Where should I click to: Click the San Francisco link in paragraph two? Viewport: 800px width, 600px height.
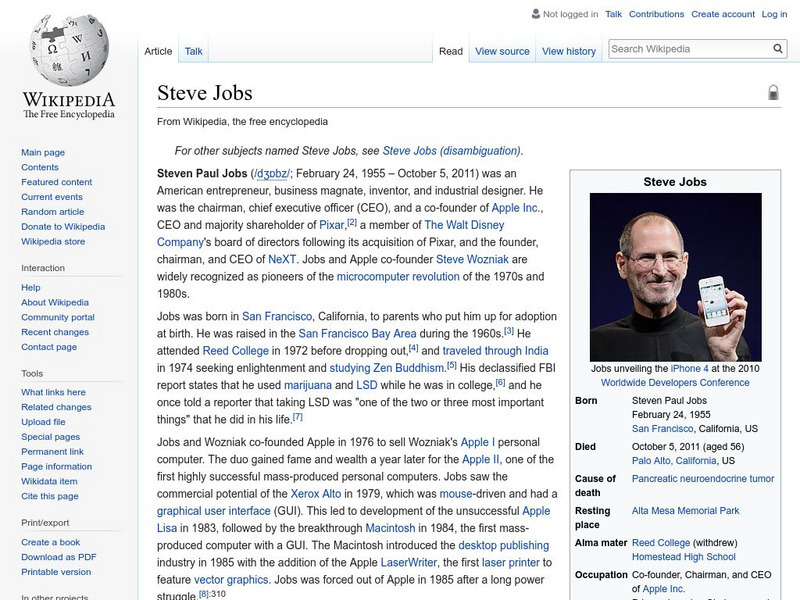(x=277, y=316)
